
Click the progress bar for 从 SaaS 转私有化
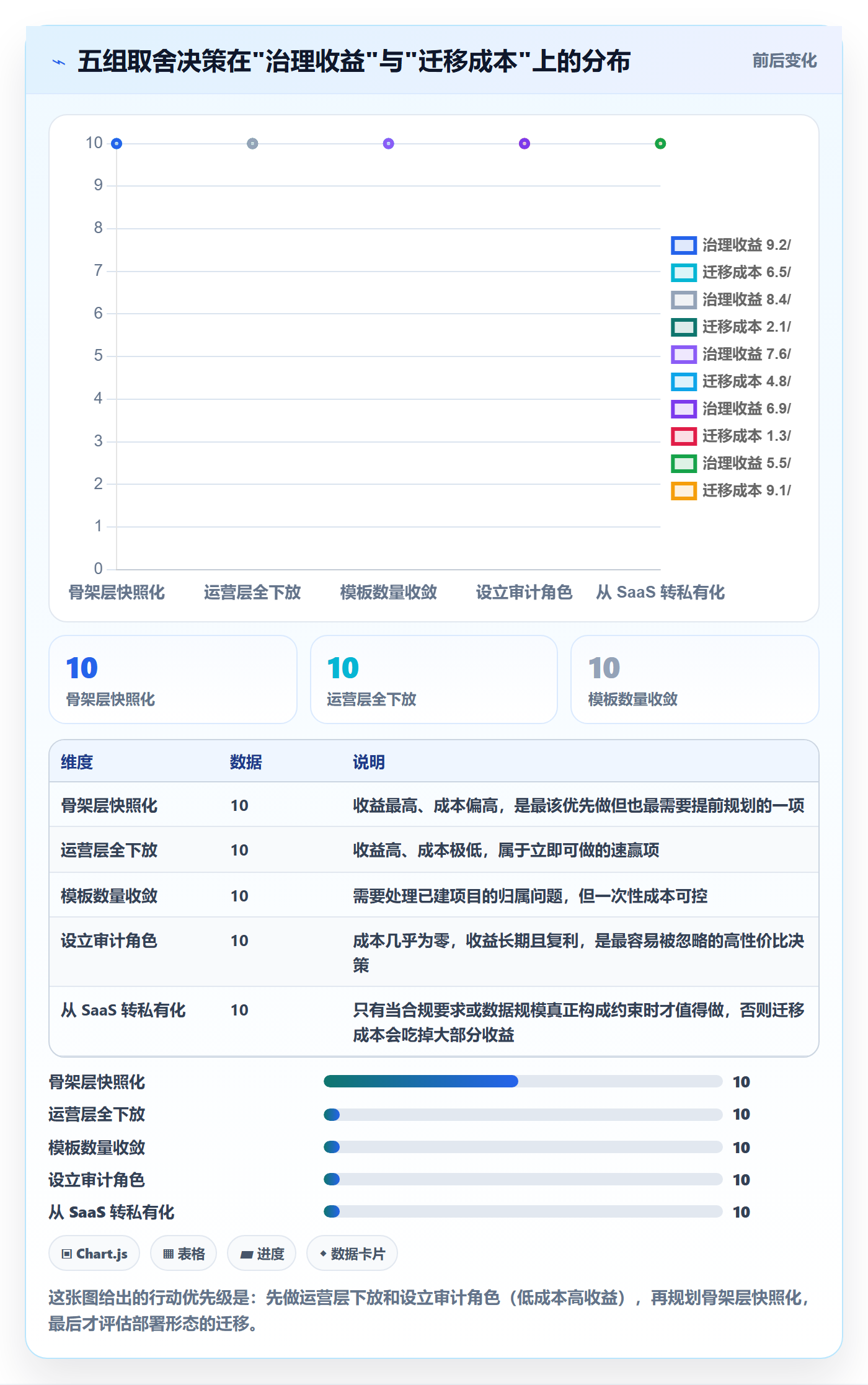coord(523,1211)
